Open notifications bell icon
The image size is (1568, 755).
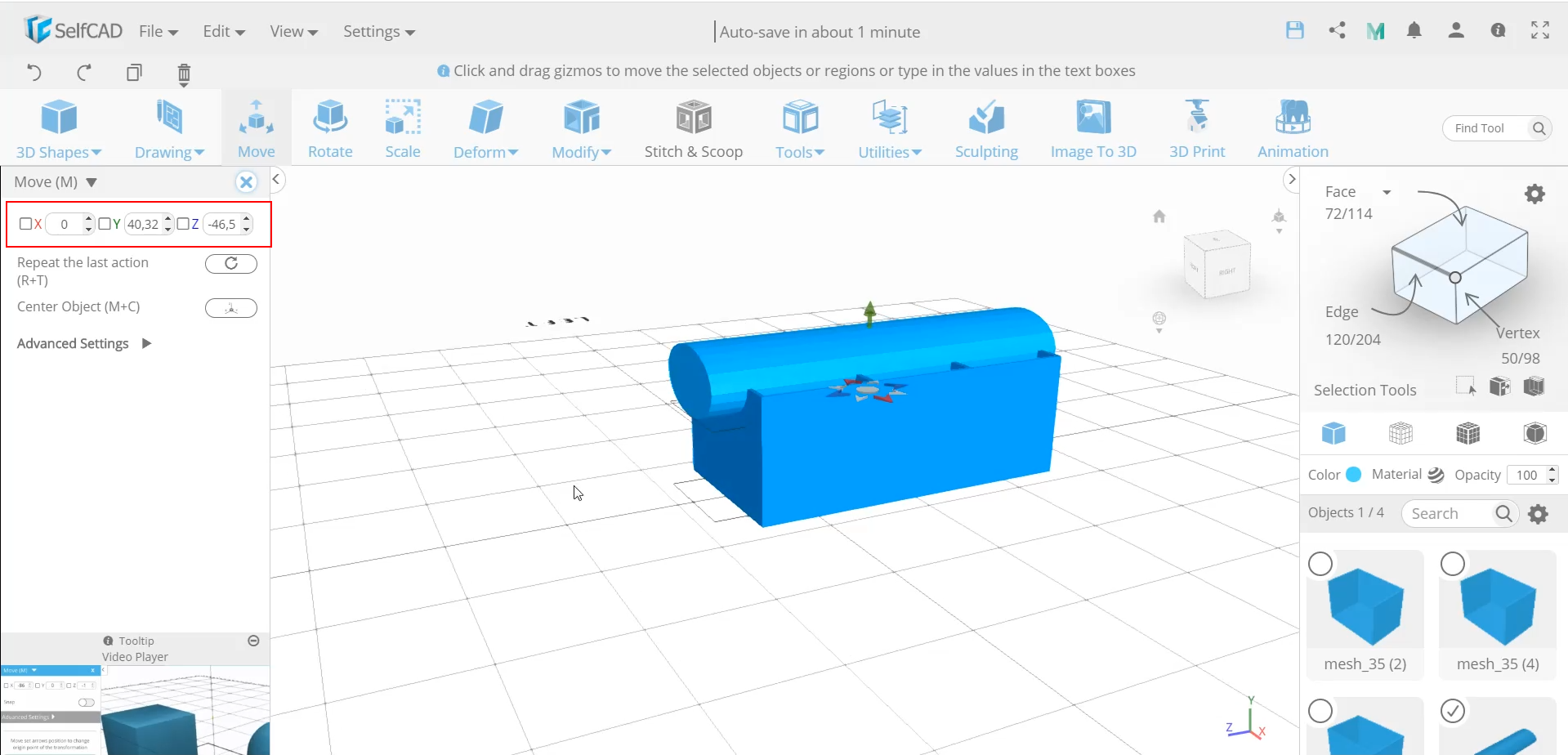tap(1414, 31)
